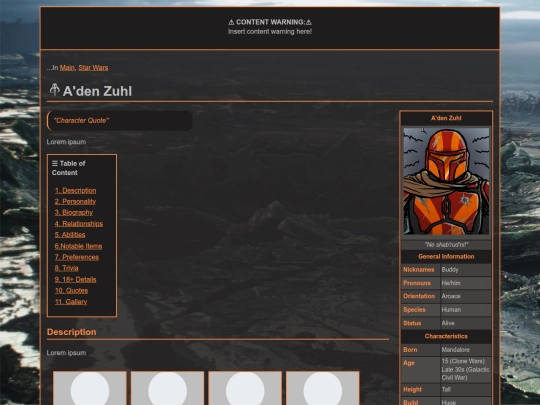540x405 pixels.
Task: Click the Characteristics header in infobox
Action: click(x=446, y=336)
